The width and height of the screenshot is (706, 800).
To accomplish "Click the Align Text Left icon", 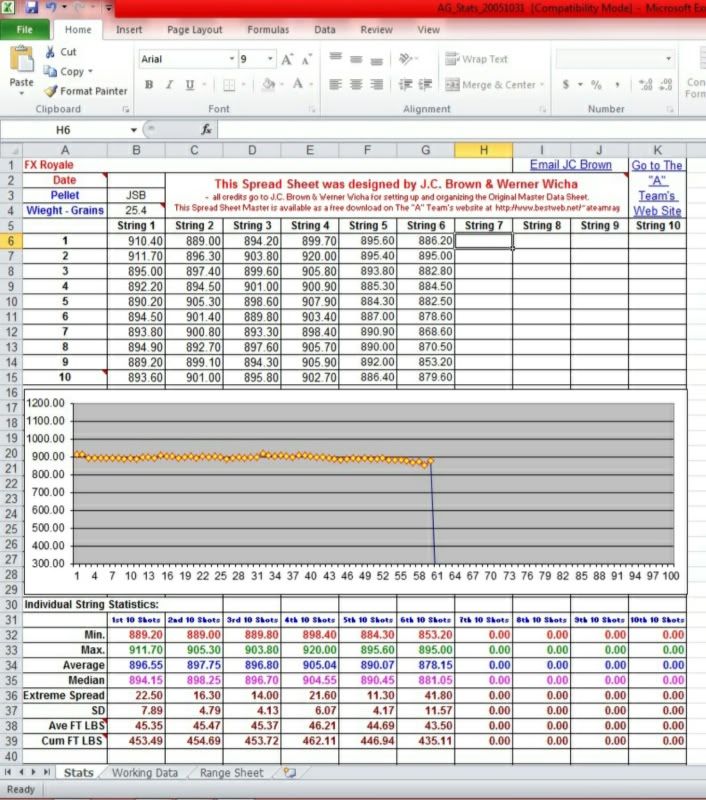I will pyautogui.click(x=335, y=84).
